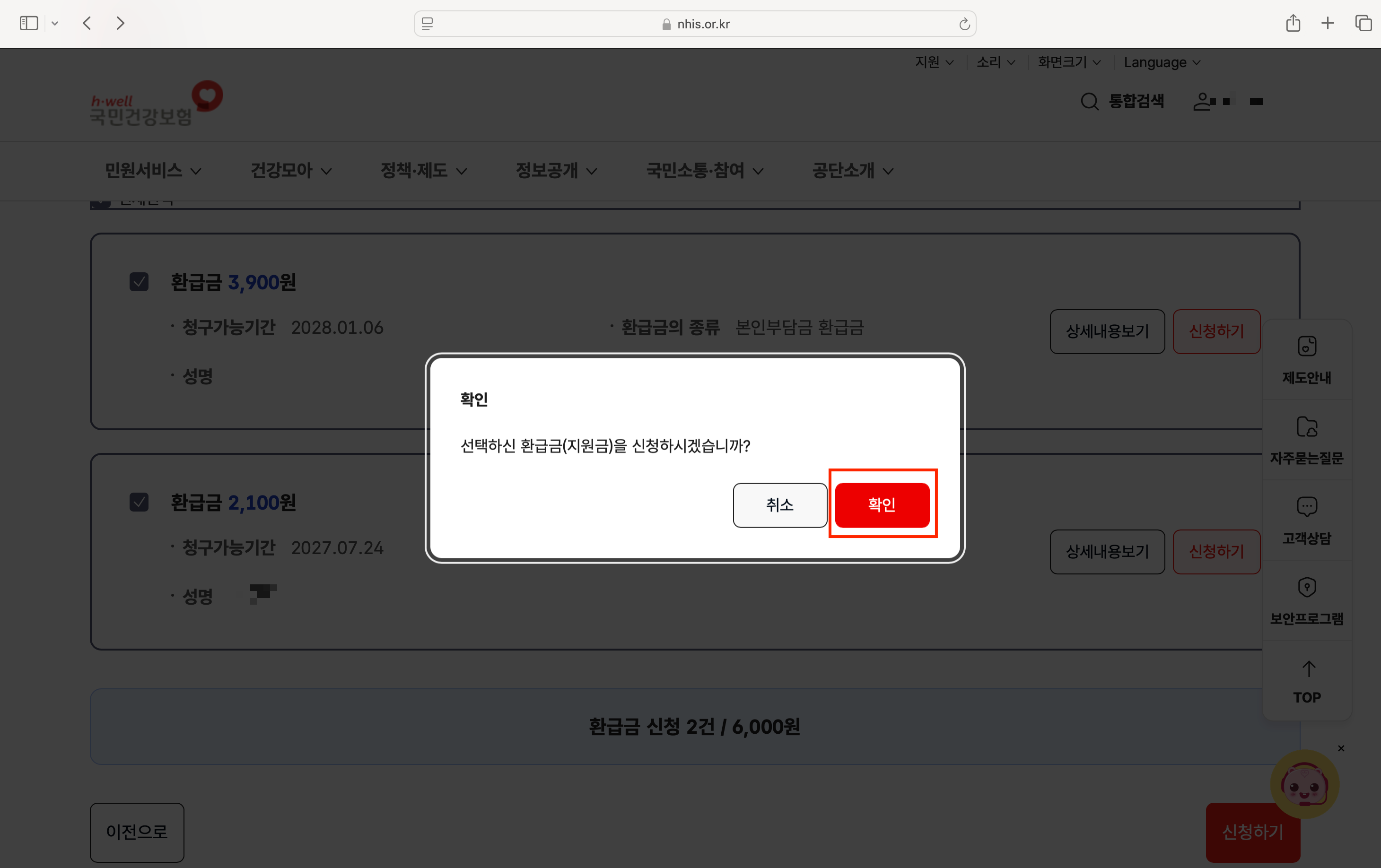Open the Language dropdown
The image size is (1381, 868).
click(1162, 62)
